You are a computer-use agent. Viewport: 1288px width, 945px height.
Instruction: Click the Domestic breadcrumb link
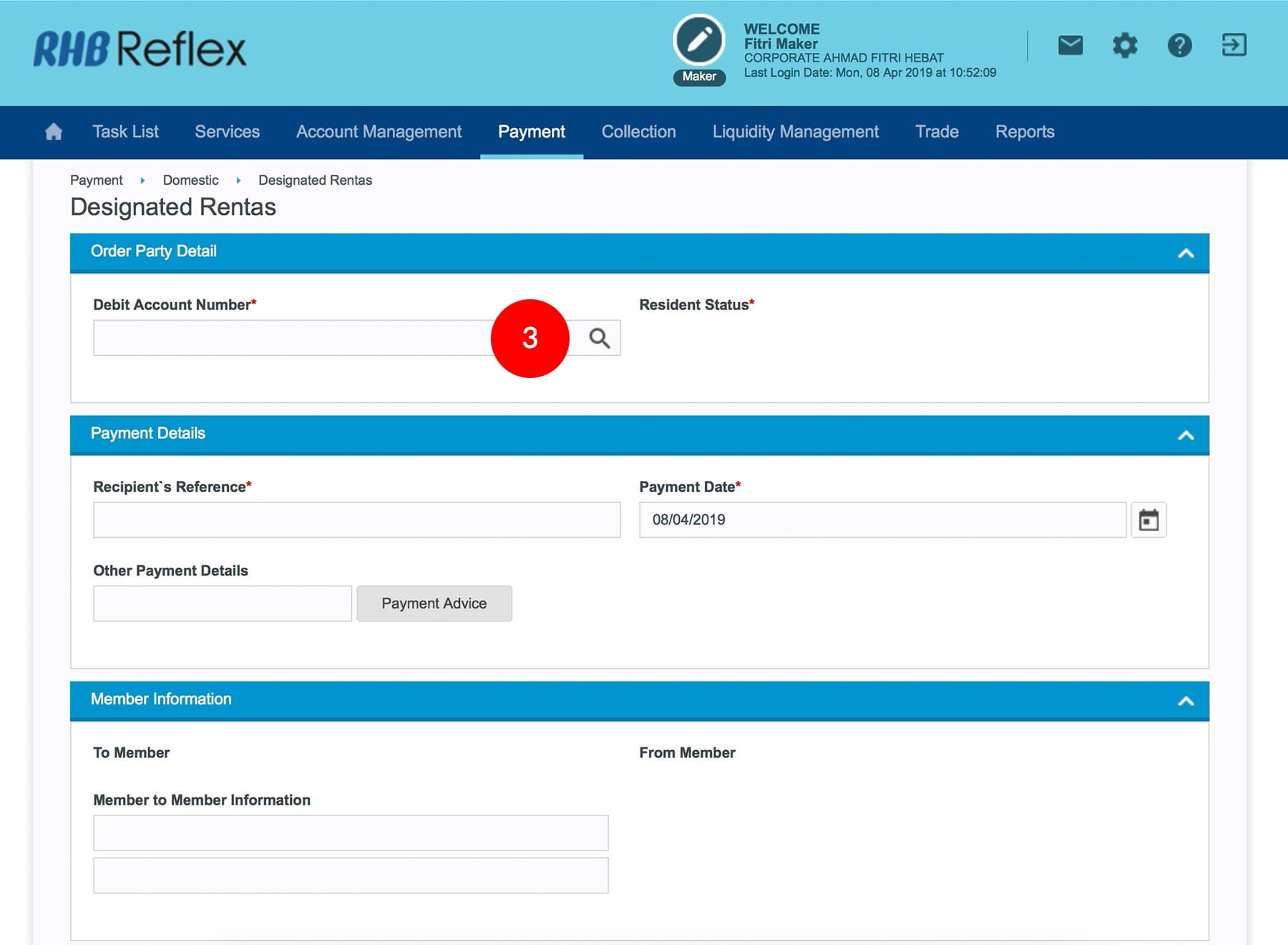point(190,180)
